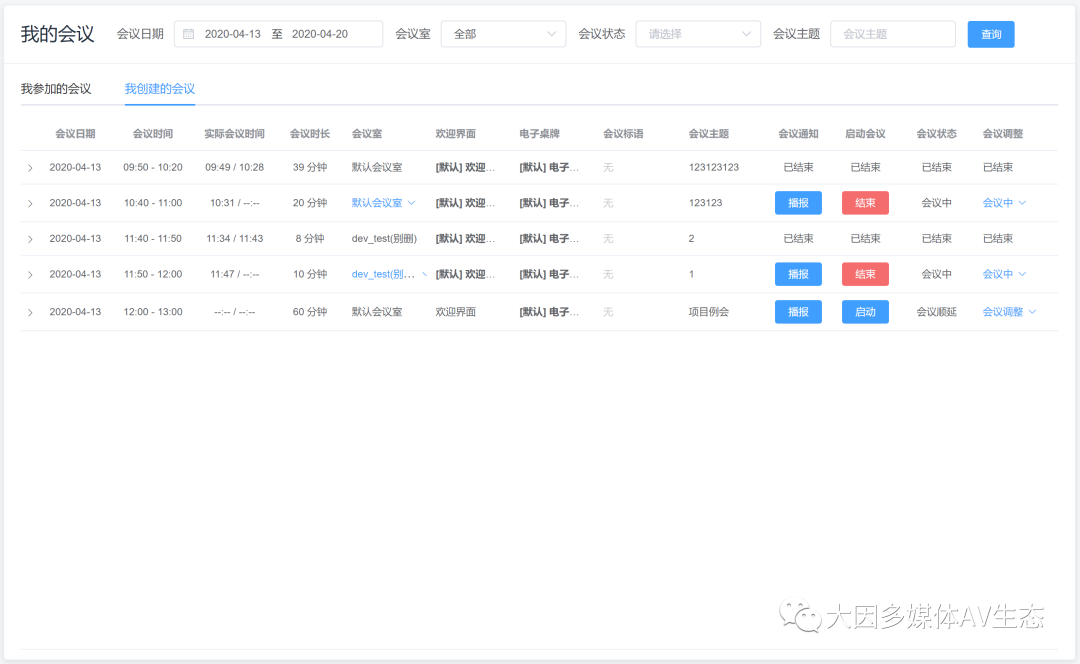Expand the first meeting row 123123123
The width and height of the screenshot is (1080, 664).
pos(30,167)
